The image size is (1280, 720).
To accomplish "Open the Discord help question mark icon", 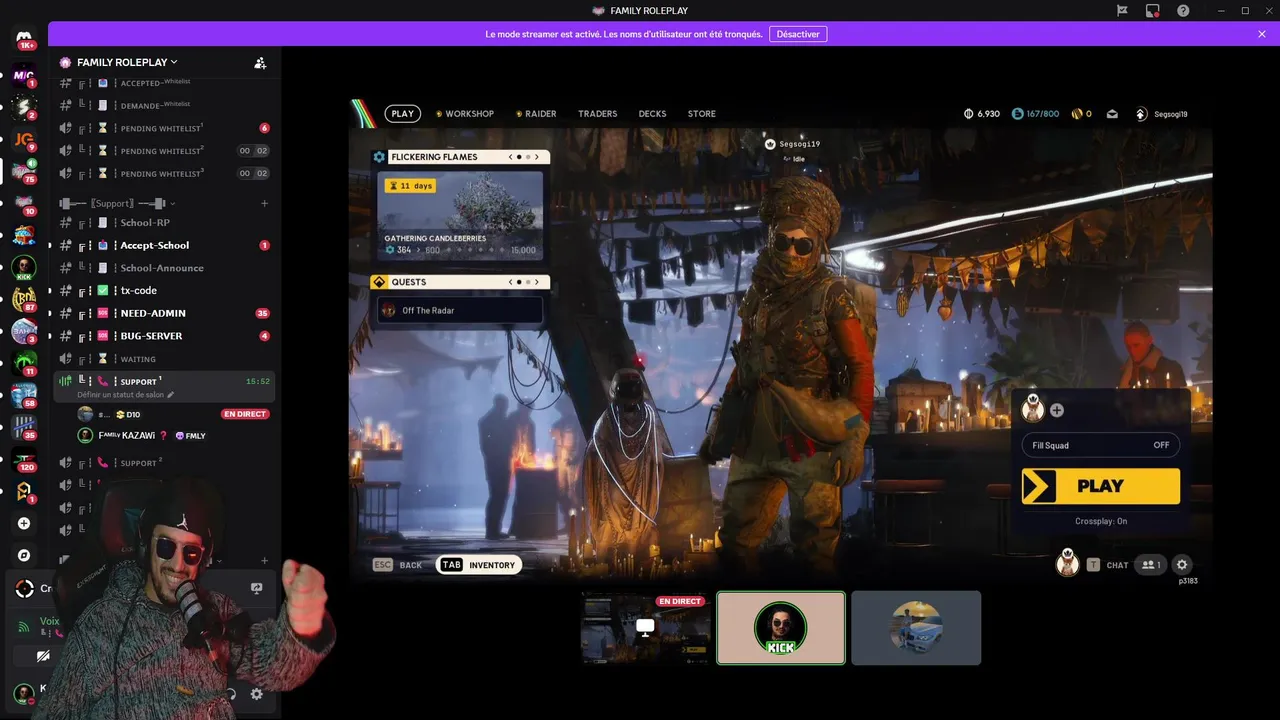I will pos(1183,10).
